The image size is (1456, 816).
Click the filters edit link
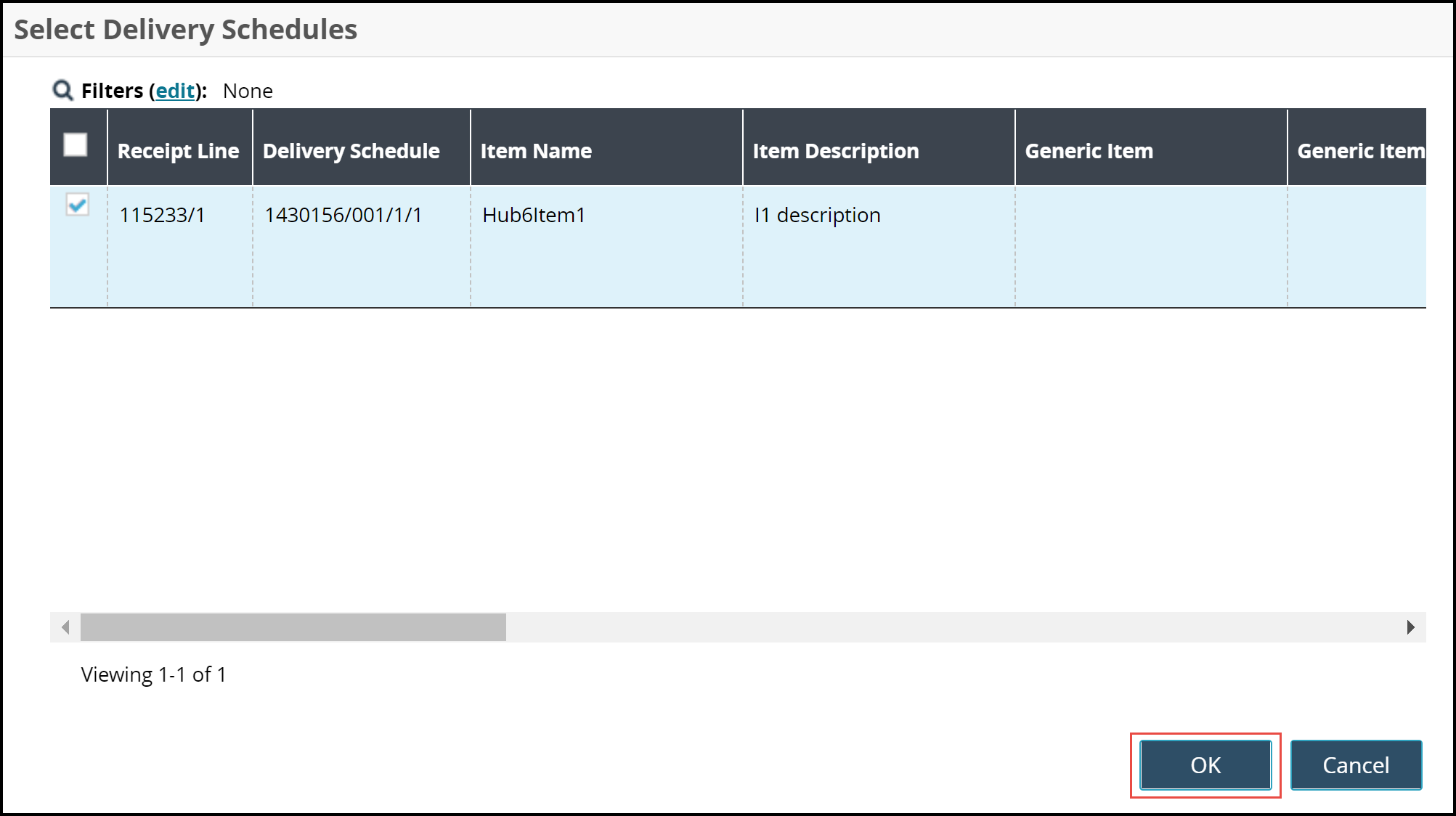(175, 91)
